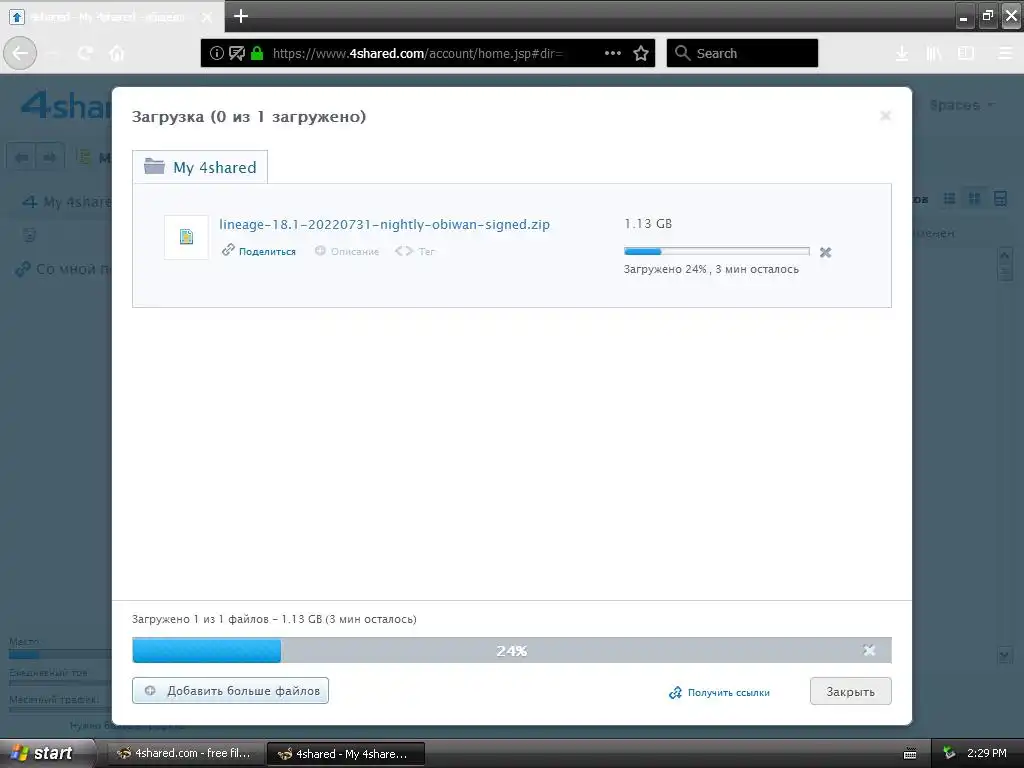Viewport: 1024px width, 768px height.
Task: Click the 1.13 GB file size text
Action: click(648, 223)
